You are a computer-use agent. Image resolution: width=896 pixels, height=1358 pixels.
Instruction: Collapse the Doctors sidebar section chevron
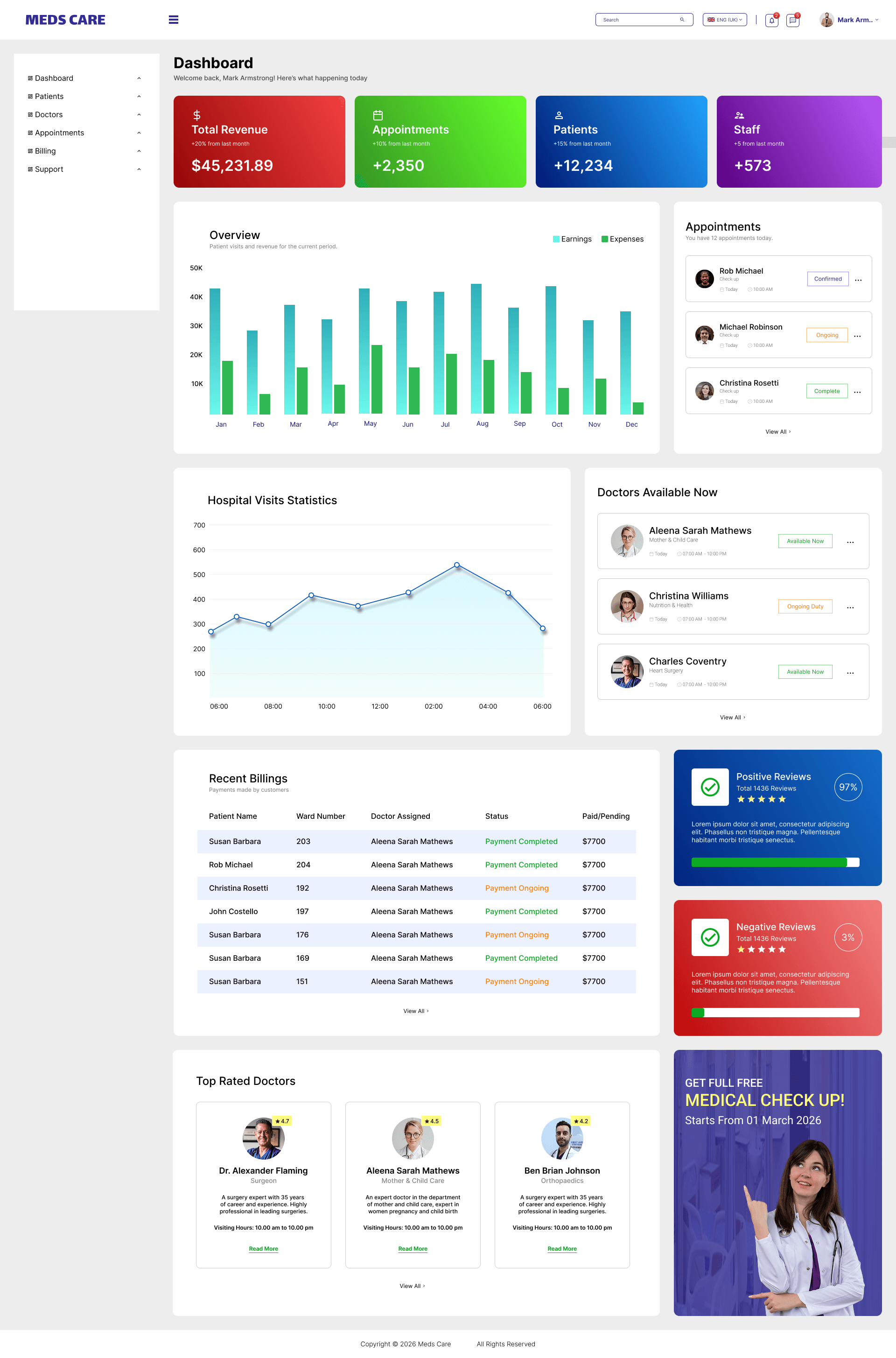[139, 114]
